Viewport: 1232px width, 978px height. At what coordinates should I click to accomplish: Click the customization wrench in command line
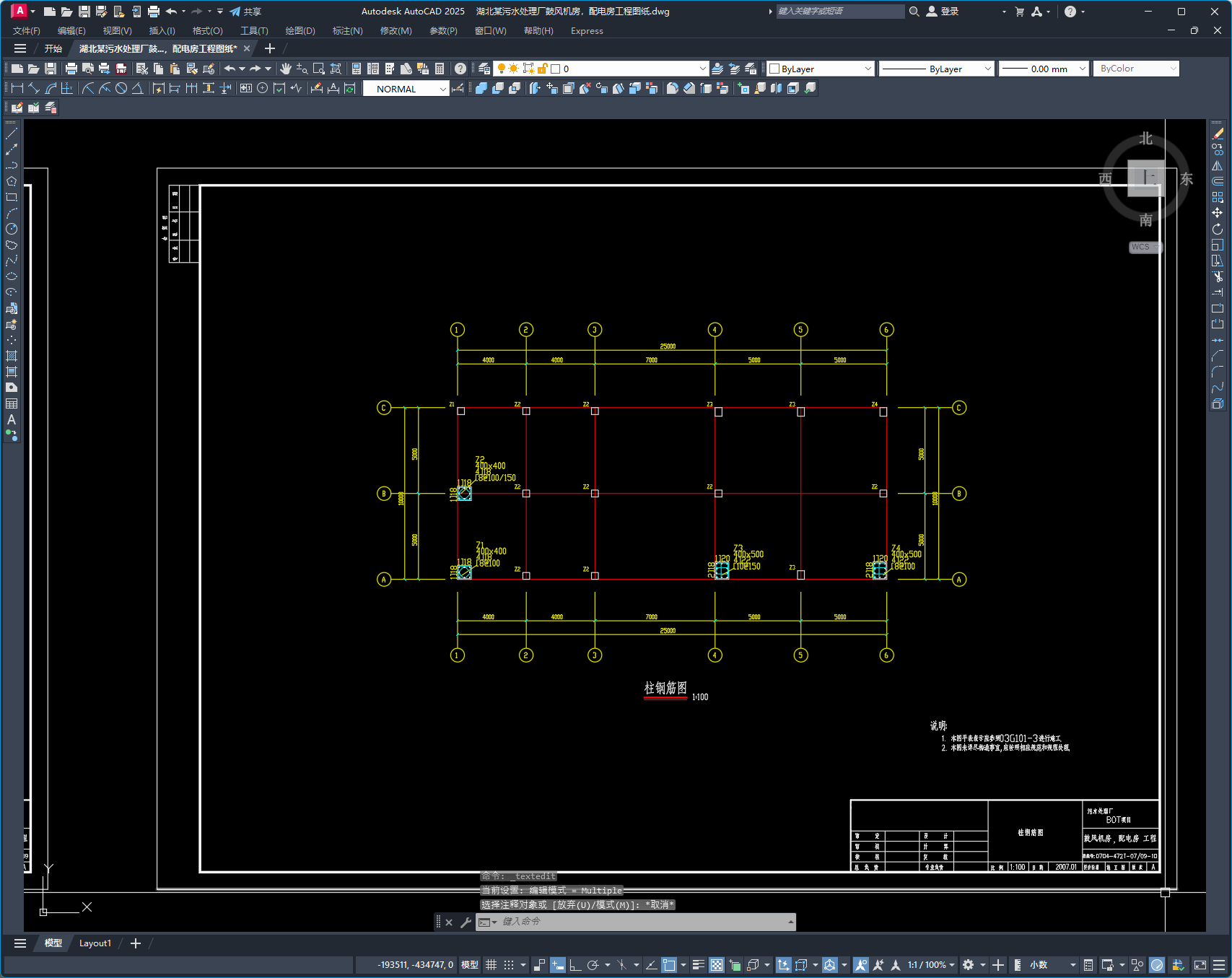[466, 922]
